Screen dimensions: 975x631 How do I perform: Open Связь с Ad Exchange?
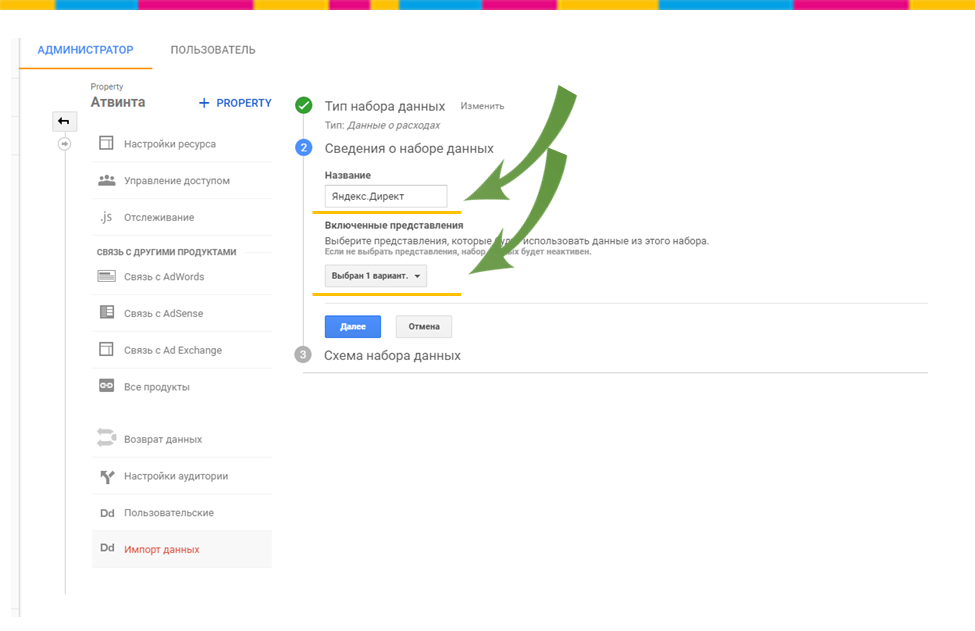[x=182, y=350]
